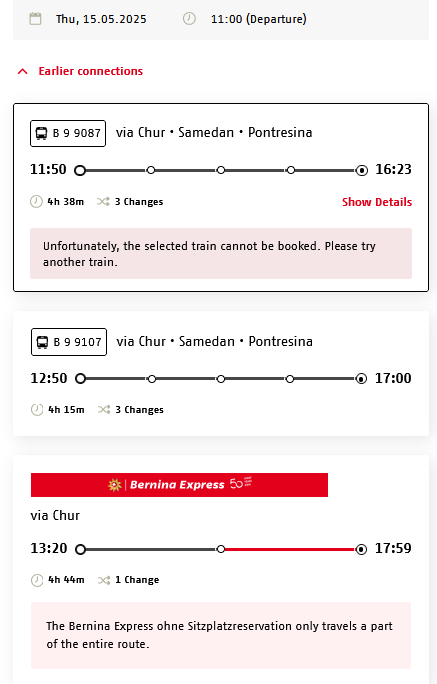The height and width of the screenshot is (684, 437).
Task: Open the Earlier connections link
Action: coord(91,71)
